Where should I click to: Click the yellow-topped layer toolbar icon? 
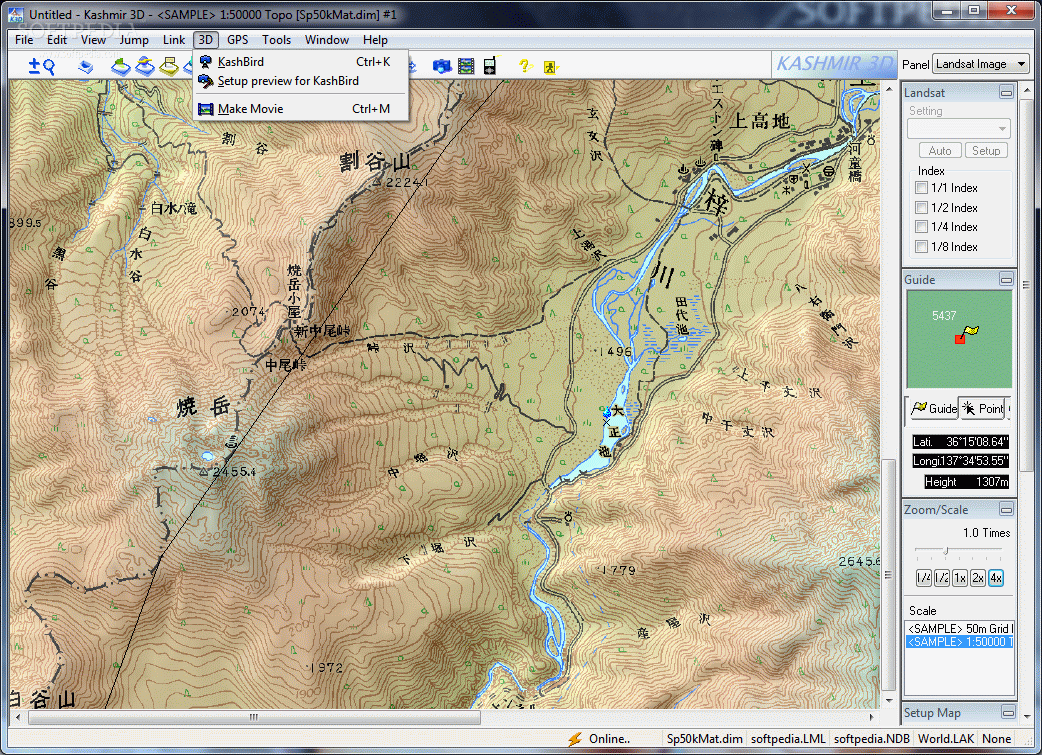(x=145, y=66)
